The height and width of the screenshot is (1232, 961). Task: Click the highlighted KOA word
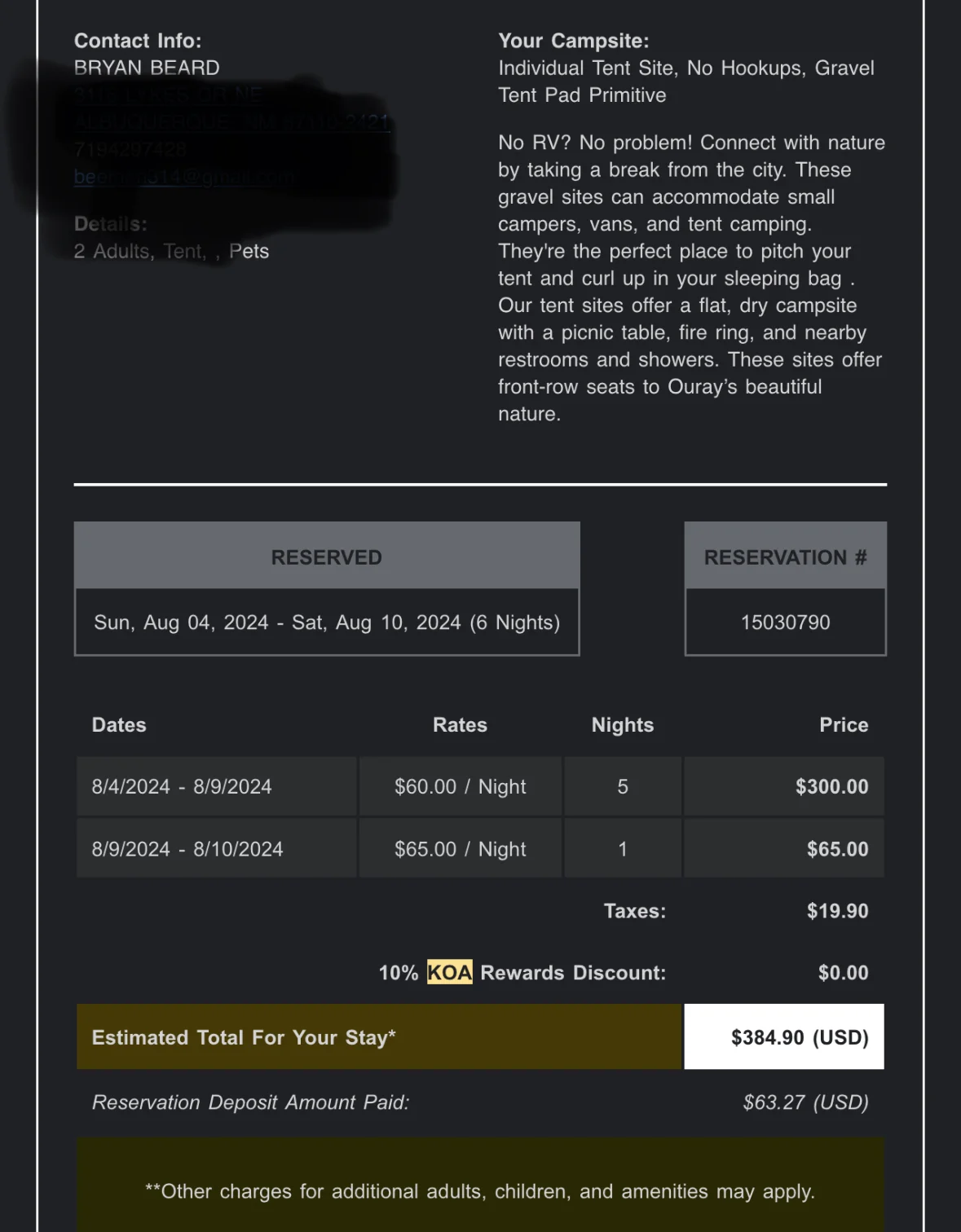[x=449, y=973]
